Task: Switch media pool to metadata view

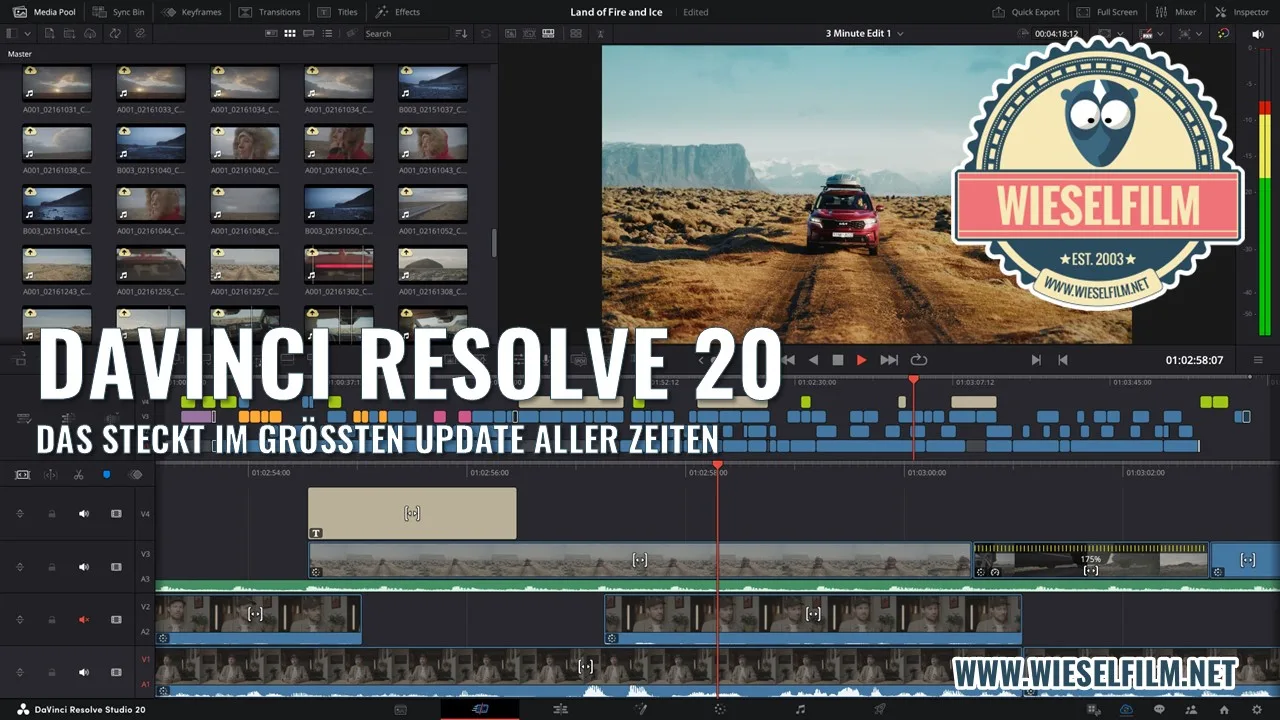Action: click(x=271, y=33)
